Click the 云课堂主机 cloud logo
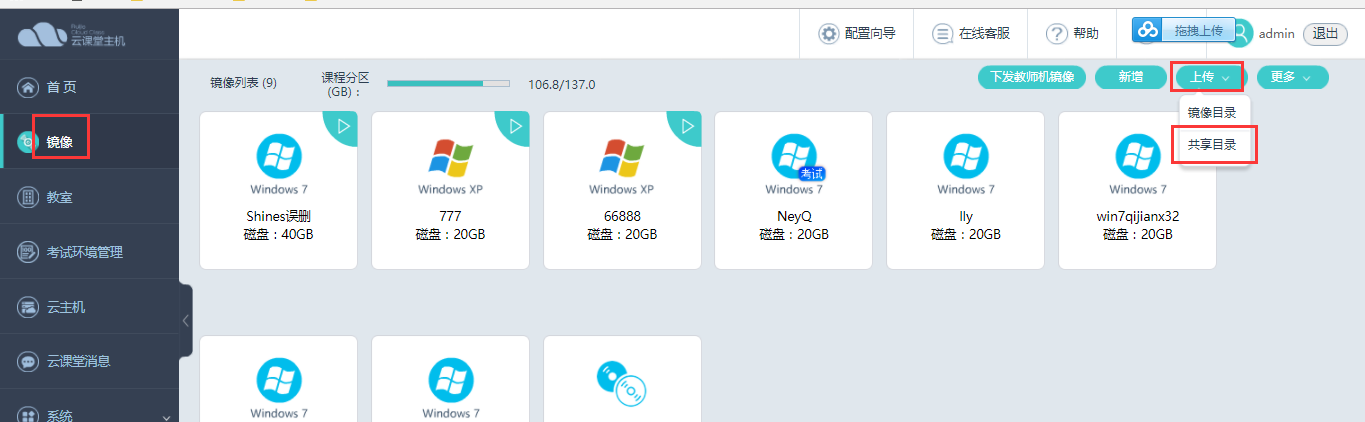 71,35
